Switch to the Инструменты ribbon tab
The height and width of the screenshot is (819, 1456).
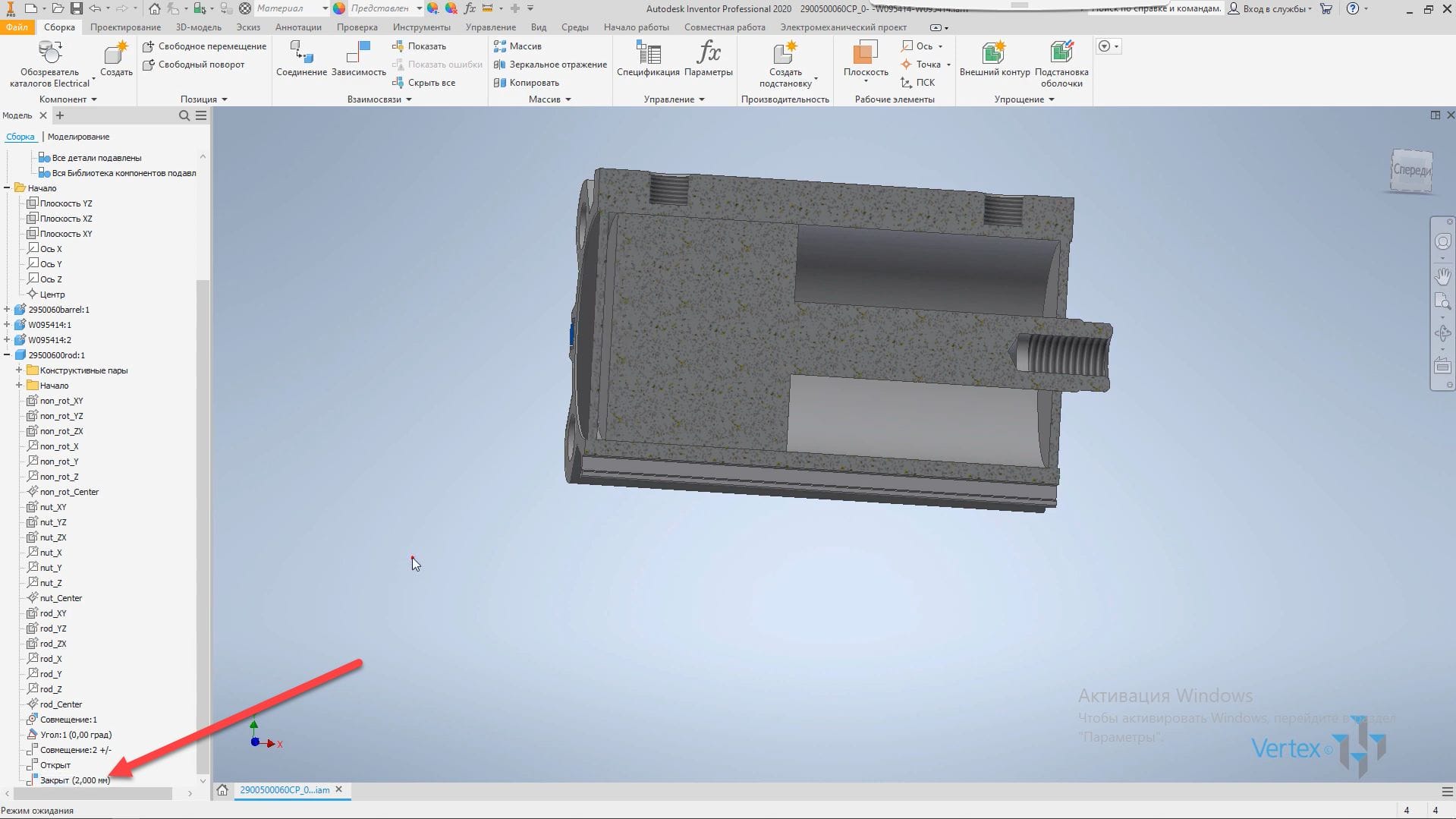pos(421,27)
